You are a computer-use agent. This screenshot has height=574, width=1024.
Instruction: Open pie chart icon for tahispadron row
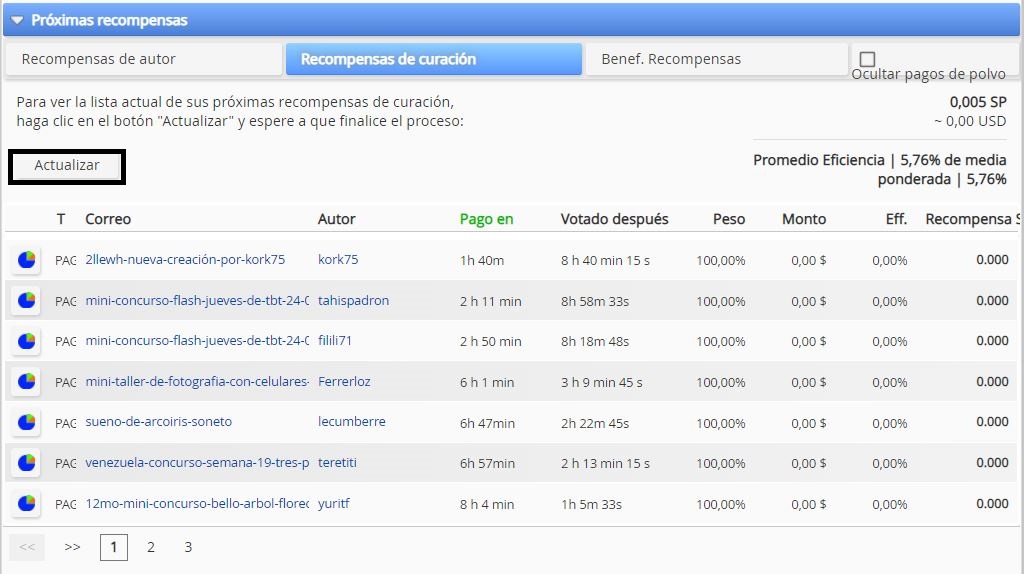coord(26,300)
